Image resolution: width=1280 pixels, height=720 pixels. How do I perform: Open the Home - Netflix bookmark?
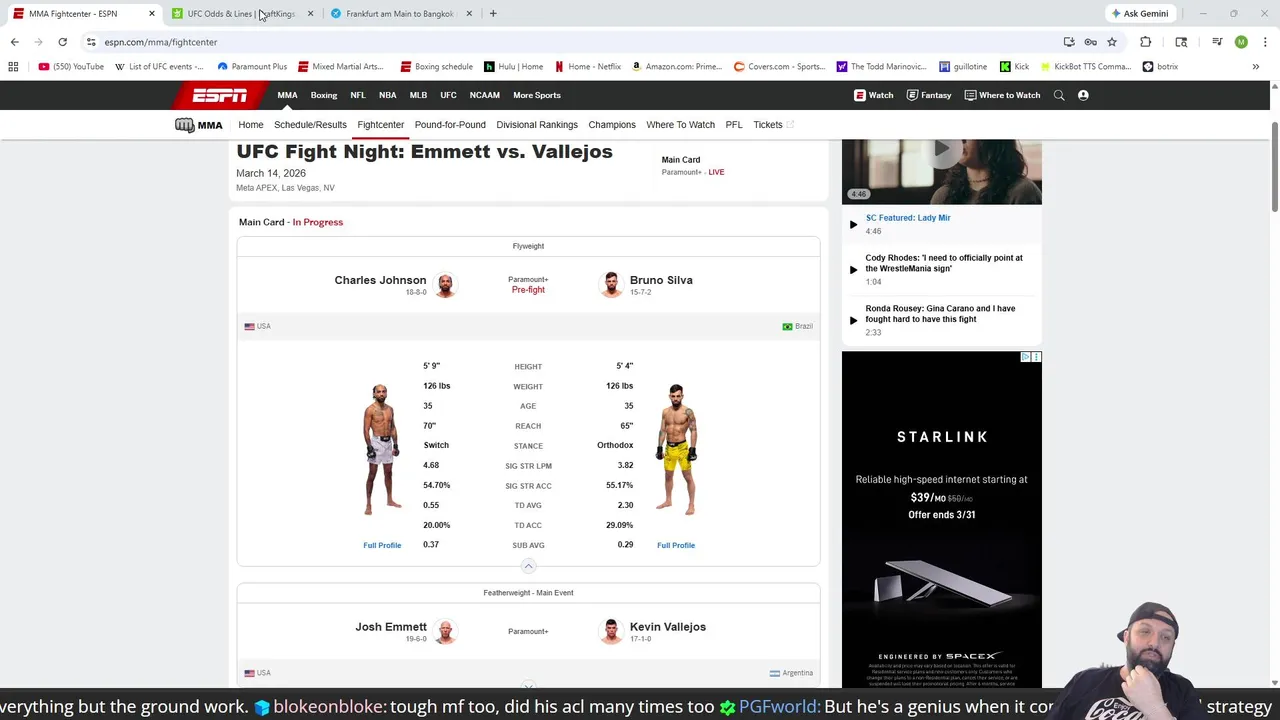pos(588,67)
